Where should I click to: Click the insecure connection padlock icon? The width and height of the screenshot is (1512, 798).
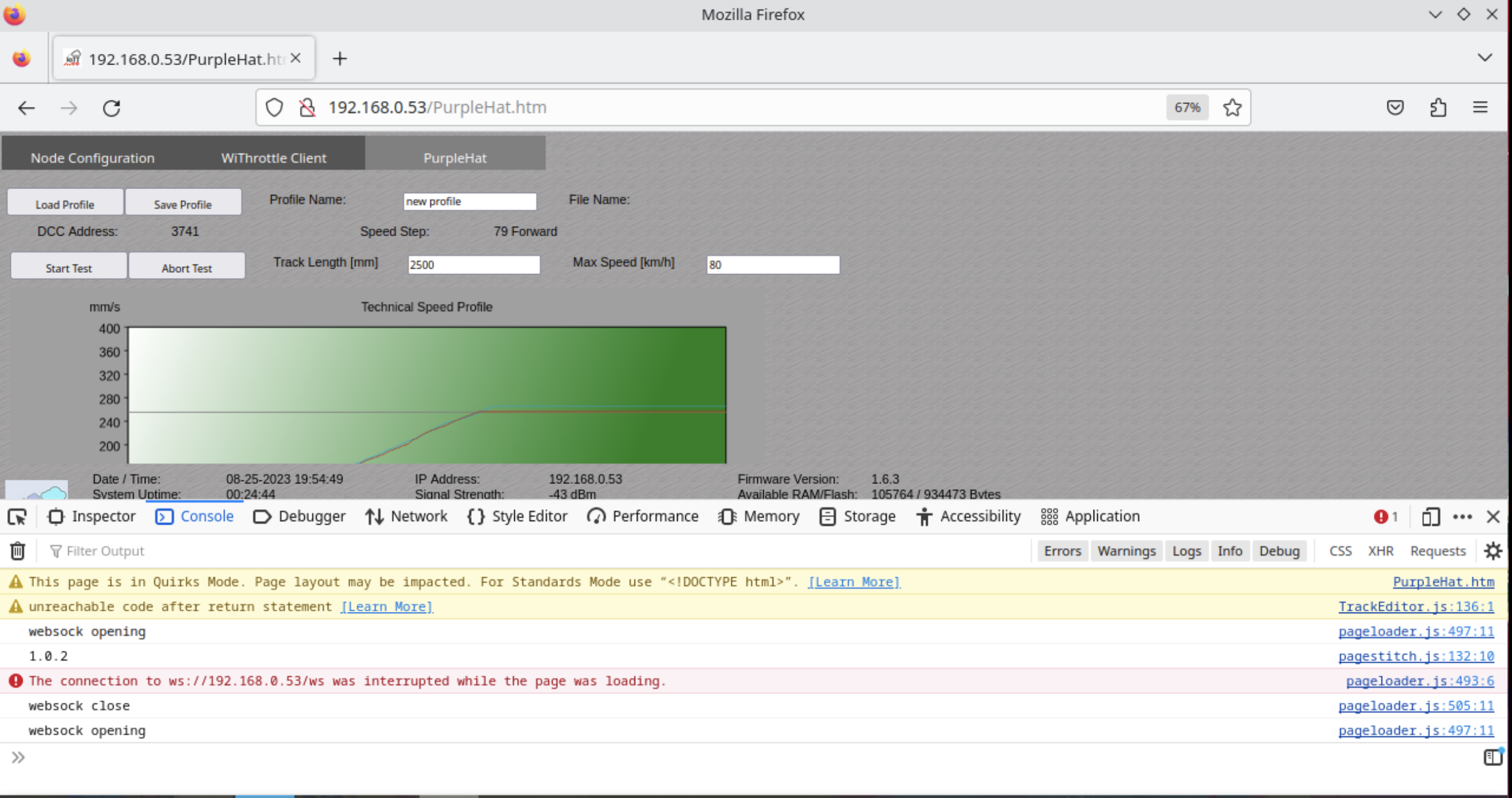pos(307,108)
